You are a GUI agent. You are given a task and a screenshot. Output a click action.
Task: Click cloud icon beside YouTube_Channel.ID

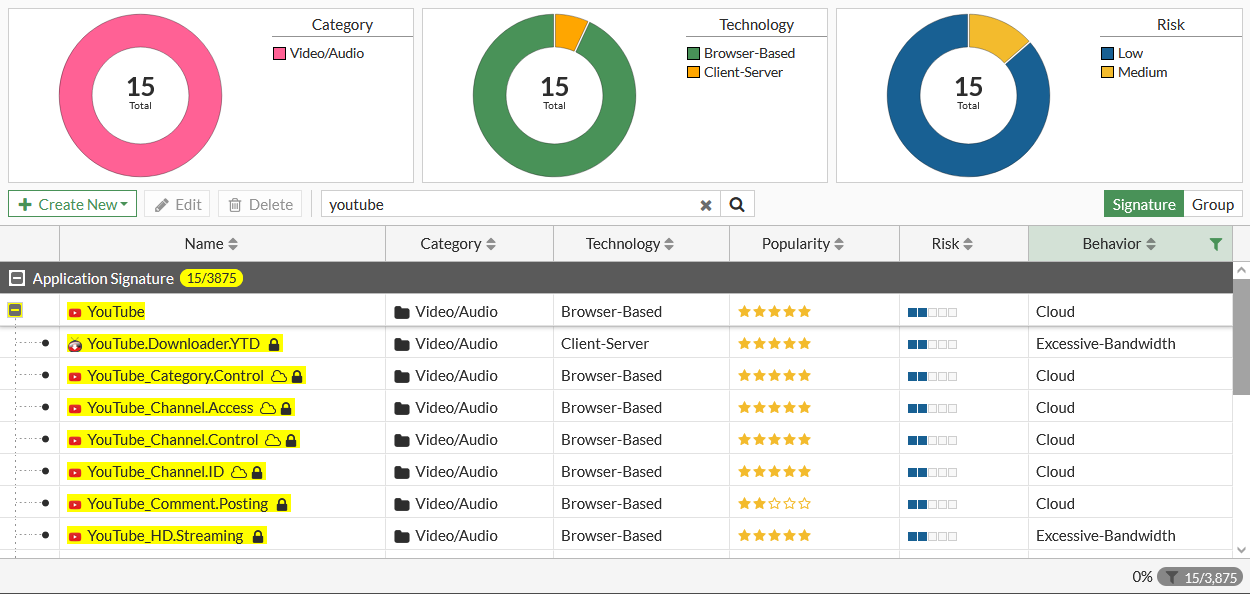(239, 472)
